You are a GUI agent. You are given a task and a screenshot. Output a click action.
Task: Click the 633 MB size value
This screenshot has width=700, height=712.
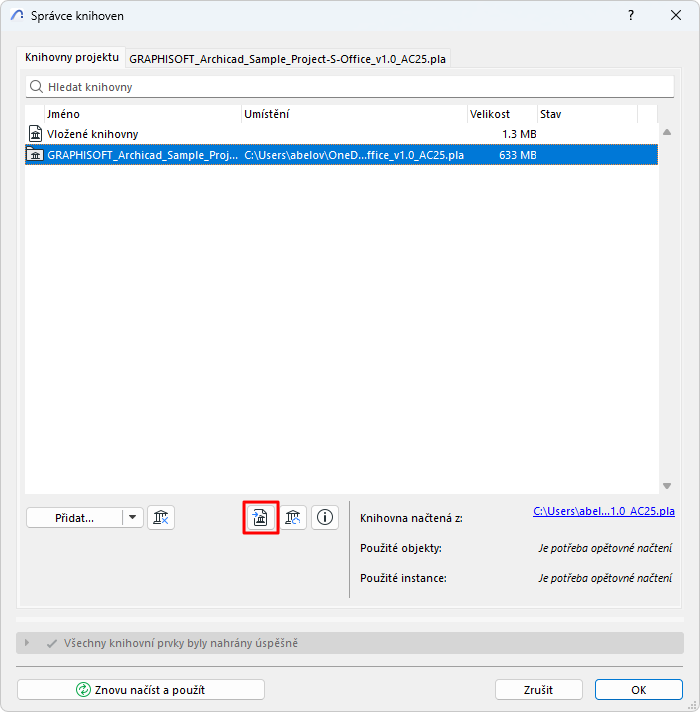[x=518, y=155]
